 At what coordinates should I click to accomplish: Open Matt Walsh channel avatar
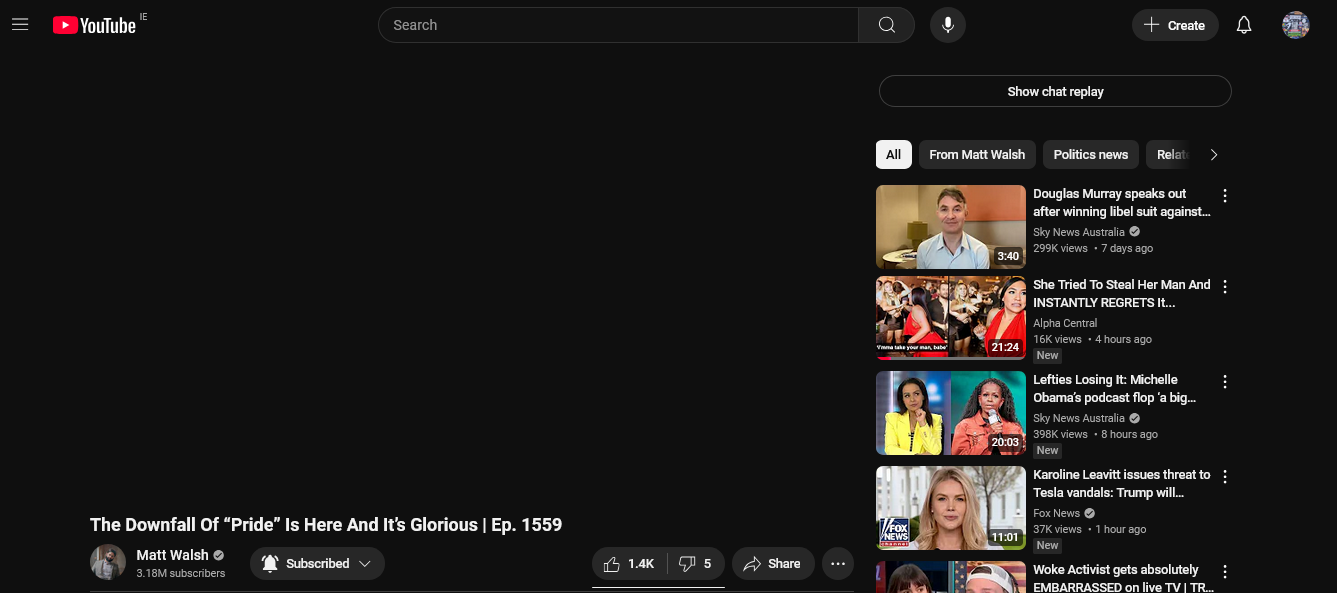click(108, 562)
